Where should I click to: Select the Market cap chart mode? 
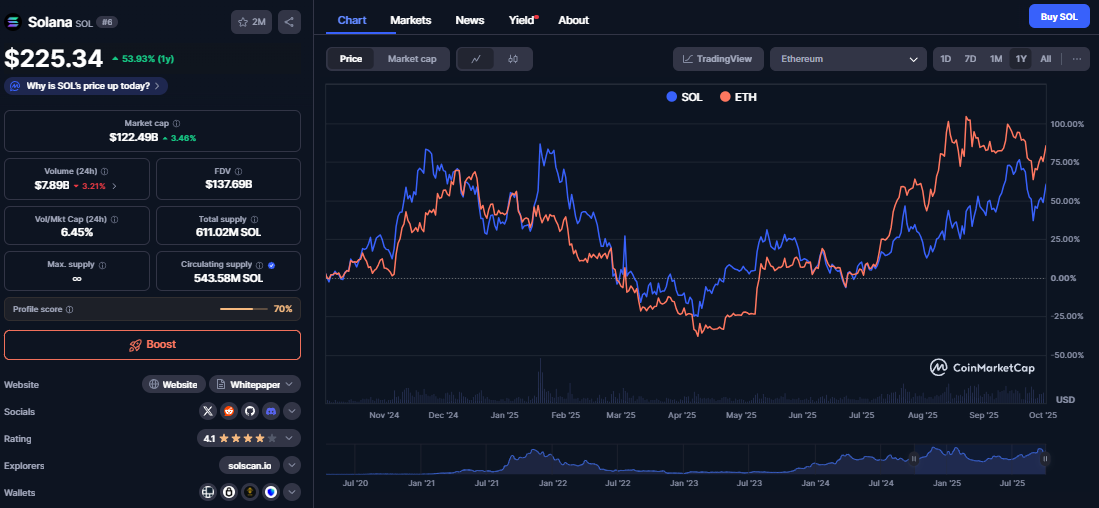[x=412, y=59]
